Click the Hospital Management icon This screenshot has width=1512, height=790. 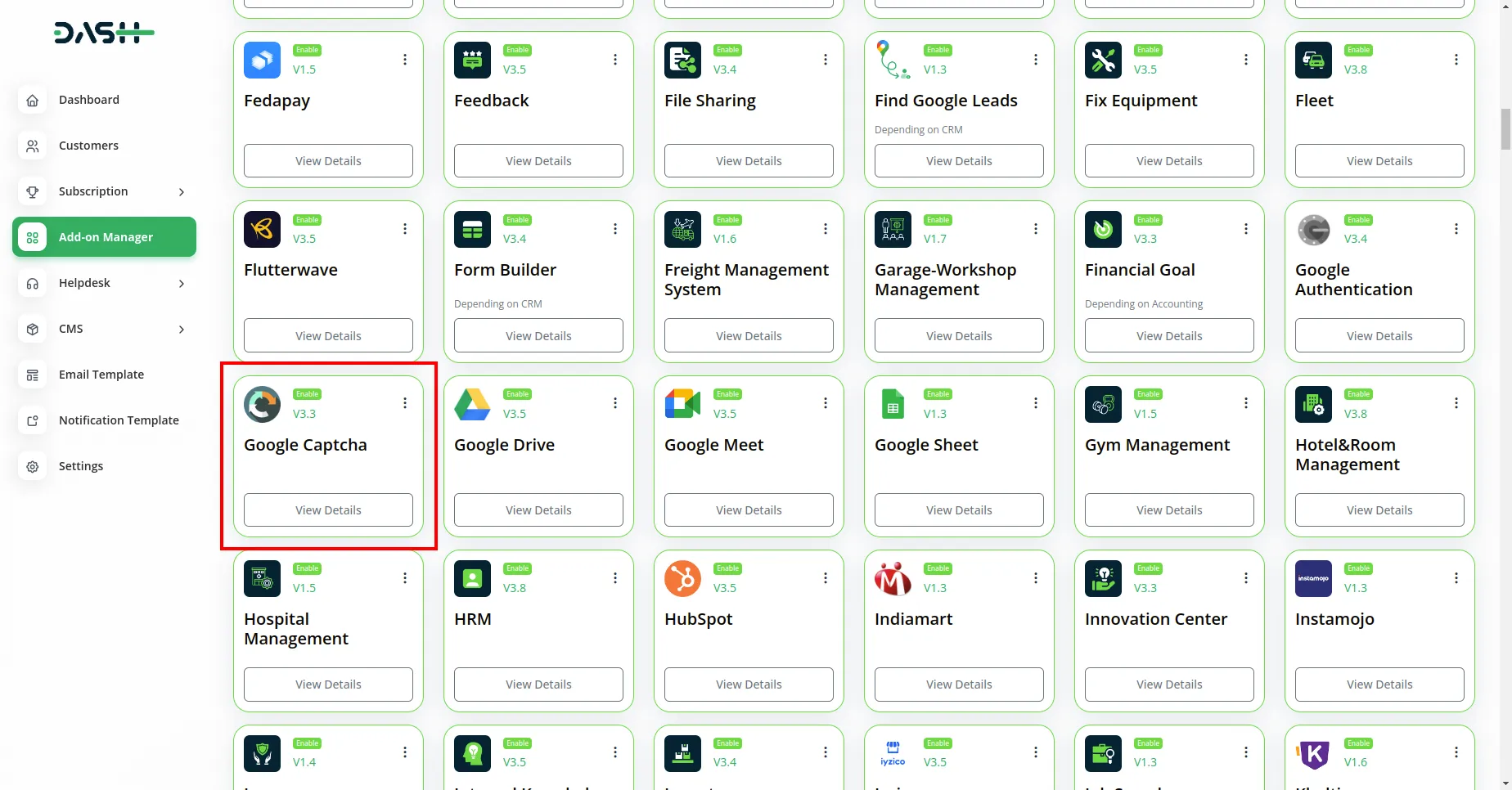pos(262,578)
